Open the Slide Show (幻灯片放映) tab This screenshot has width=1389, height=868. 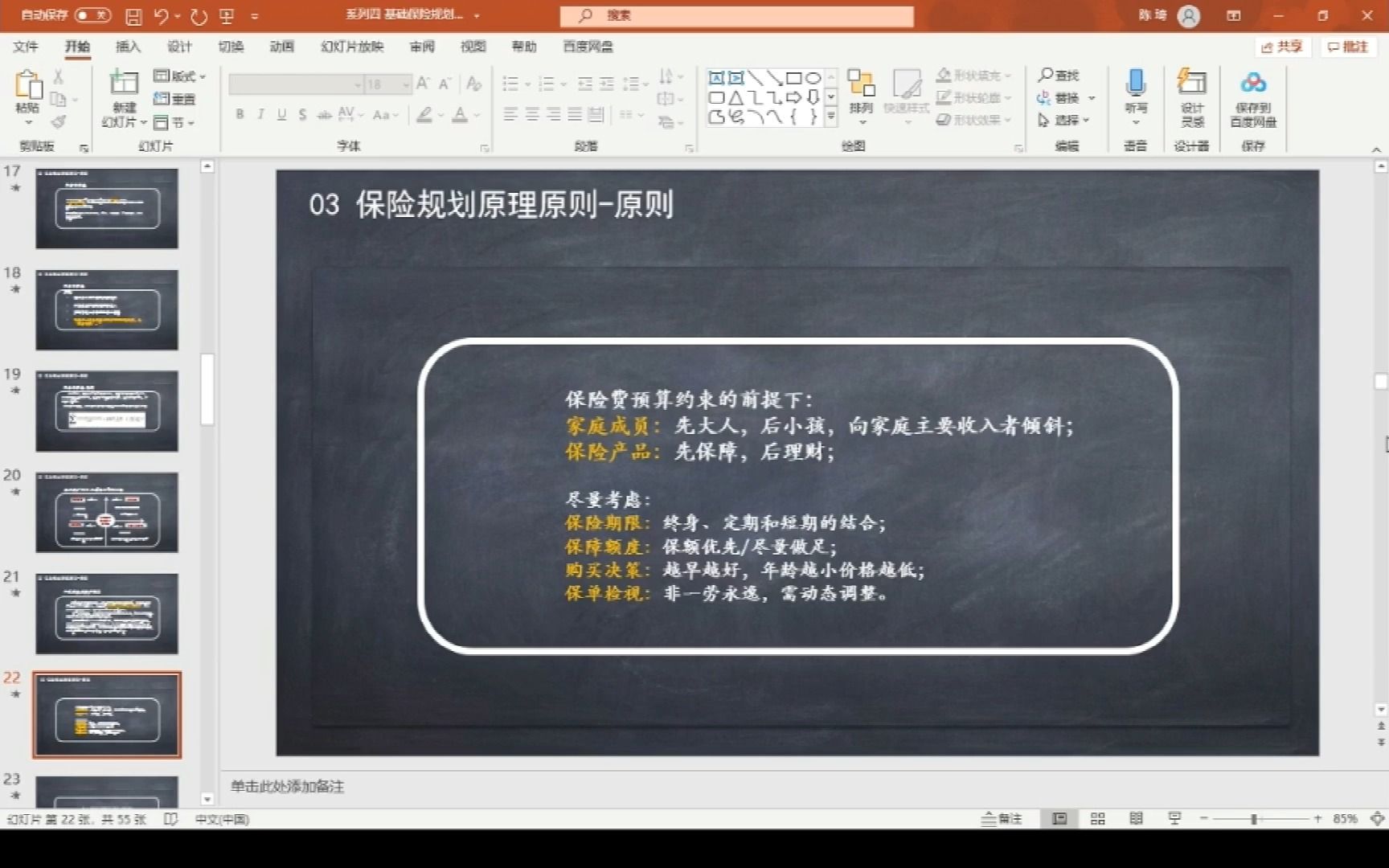[x=352, y=47]
